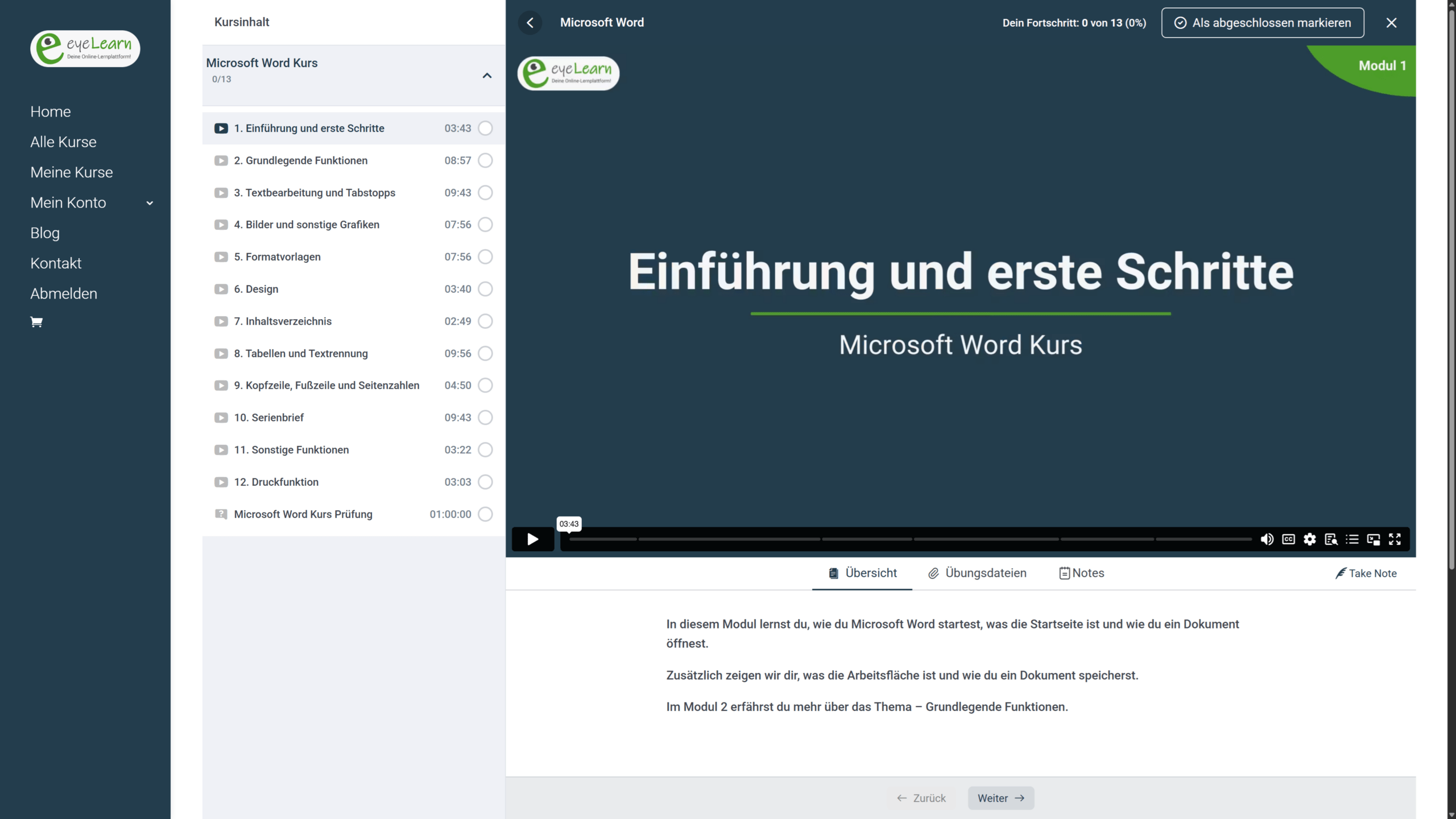This screenshot has height=819, width=1456.
Task: Play the Einführung und erste Schritte video
Action: pyautogui.click(x=532, y=539)
